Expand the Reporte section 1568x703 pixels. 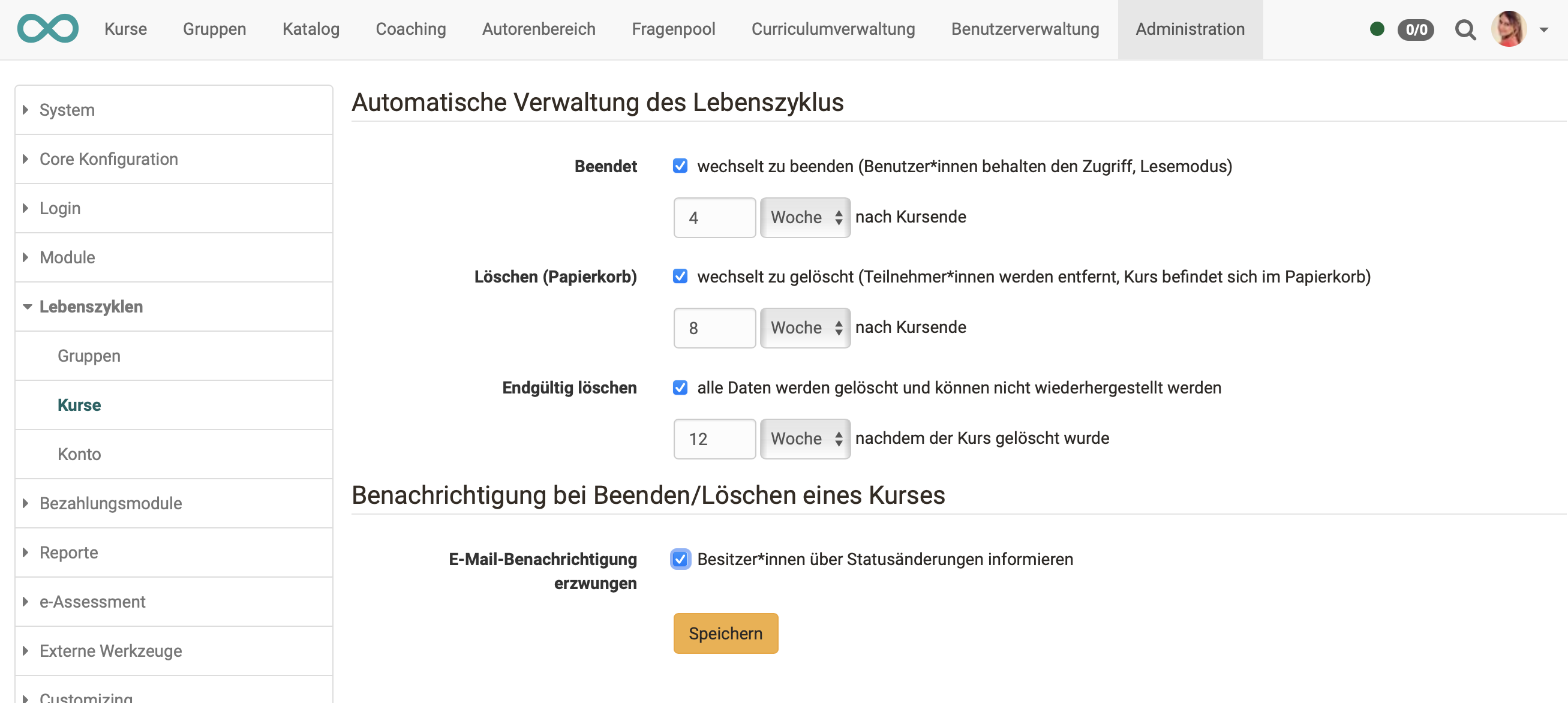click(x=174, y=552)
